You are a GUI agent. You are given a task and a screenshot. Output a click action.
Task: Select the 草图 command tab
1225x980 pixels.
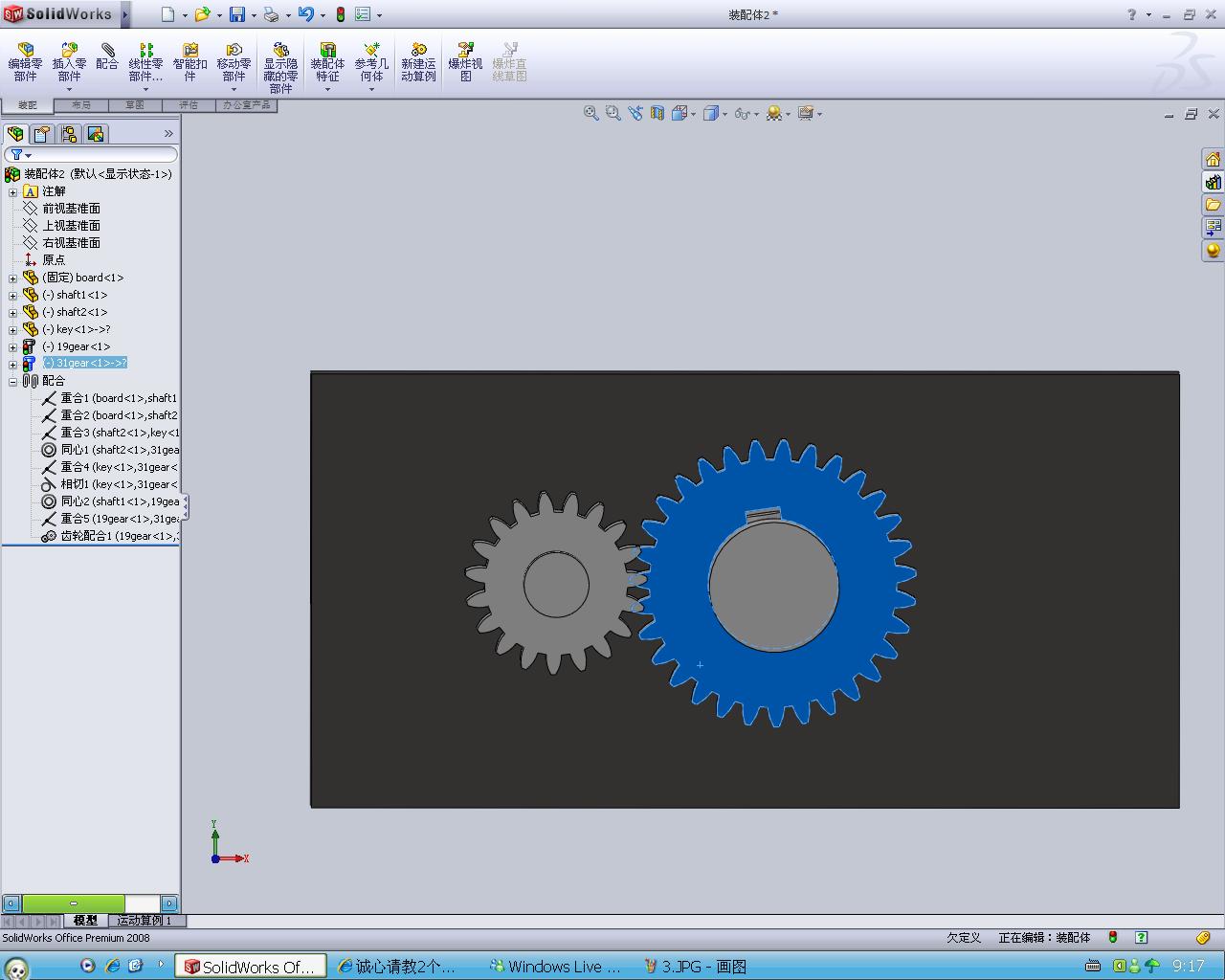pyautogui.click(x=134, y=105)
